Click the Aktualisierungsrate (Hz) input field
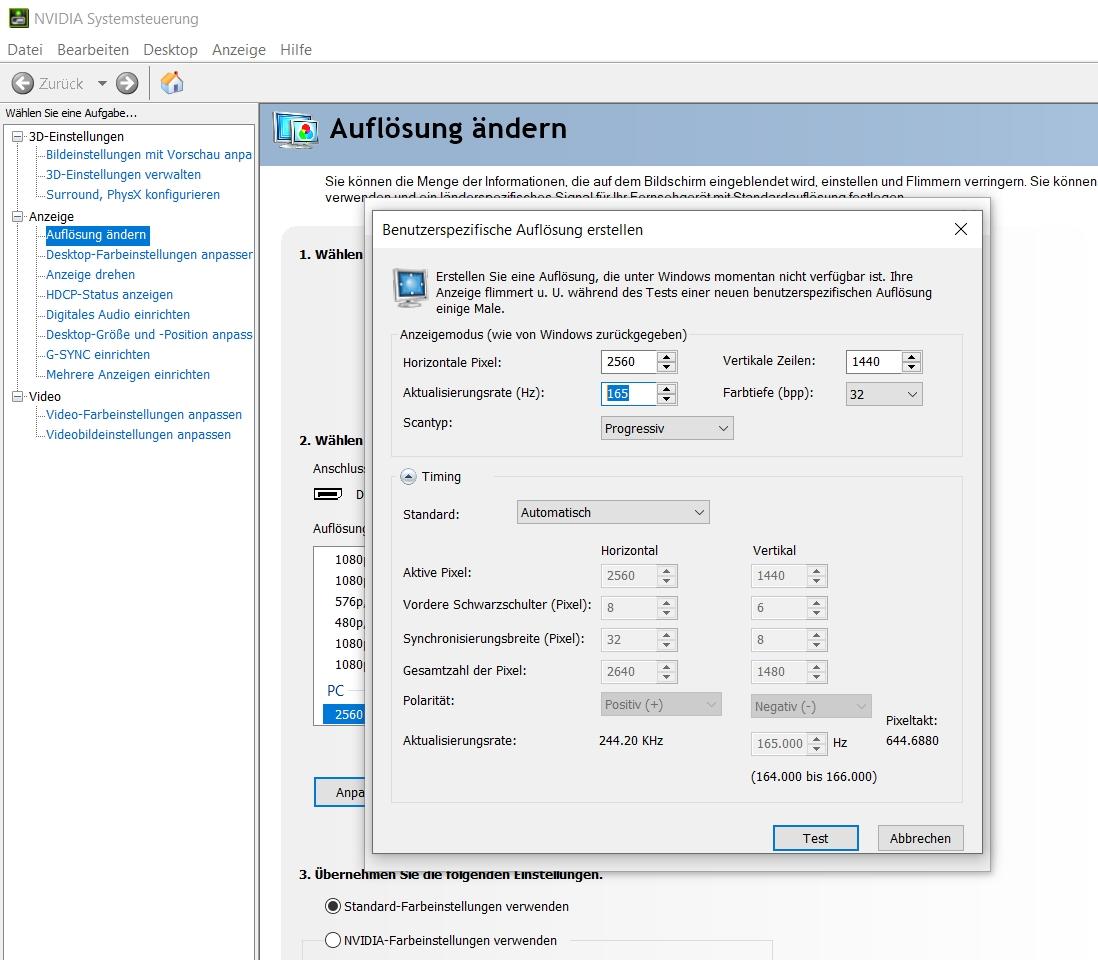 629,394
